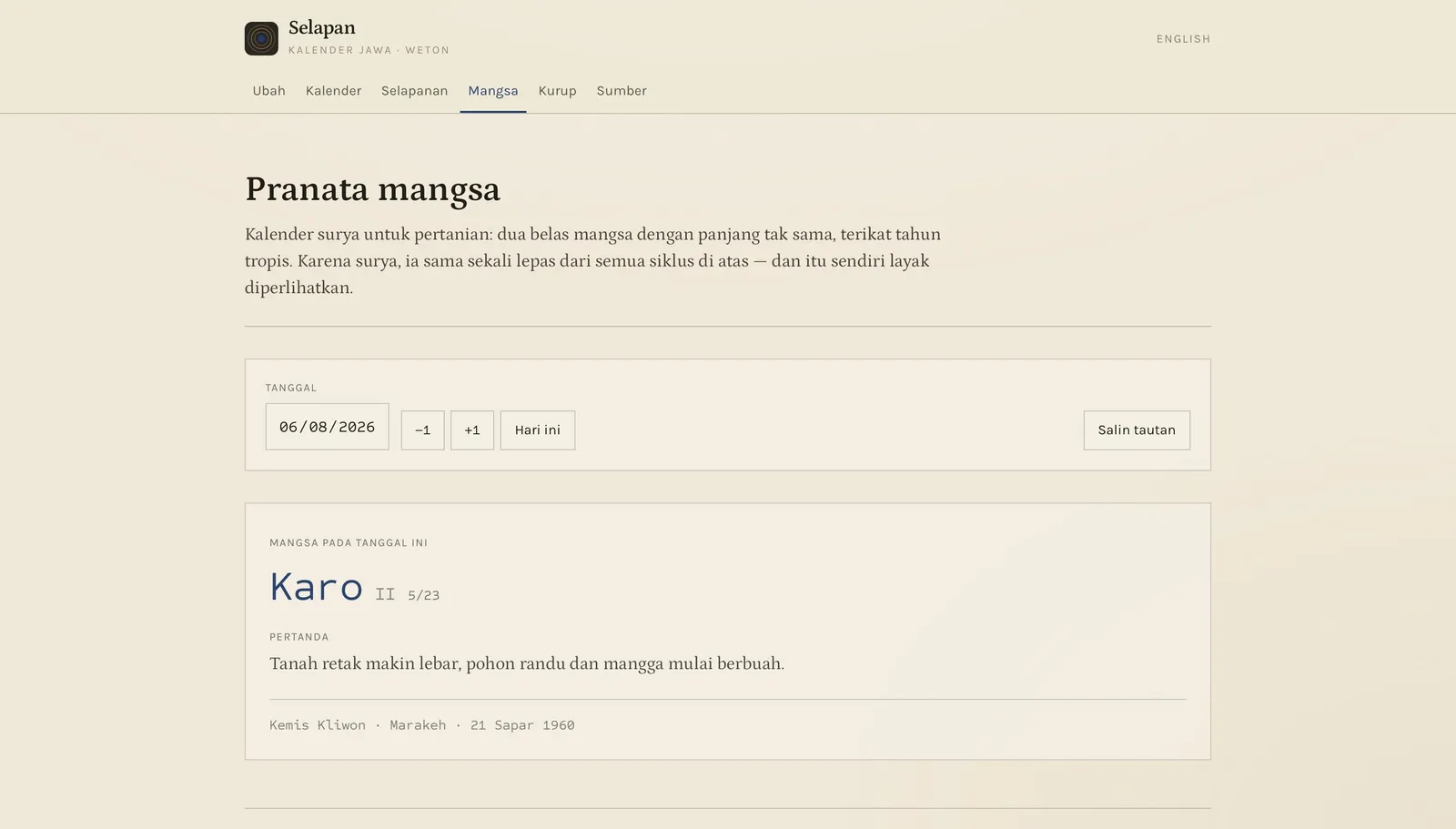Switch to the Kalender tab

(333, 91)
